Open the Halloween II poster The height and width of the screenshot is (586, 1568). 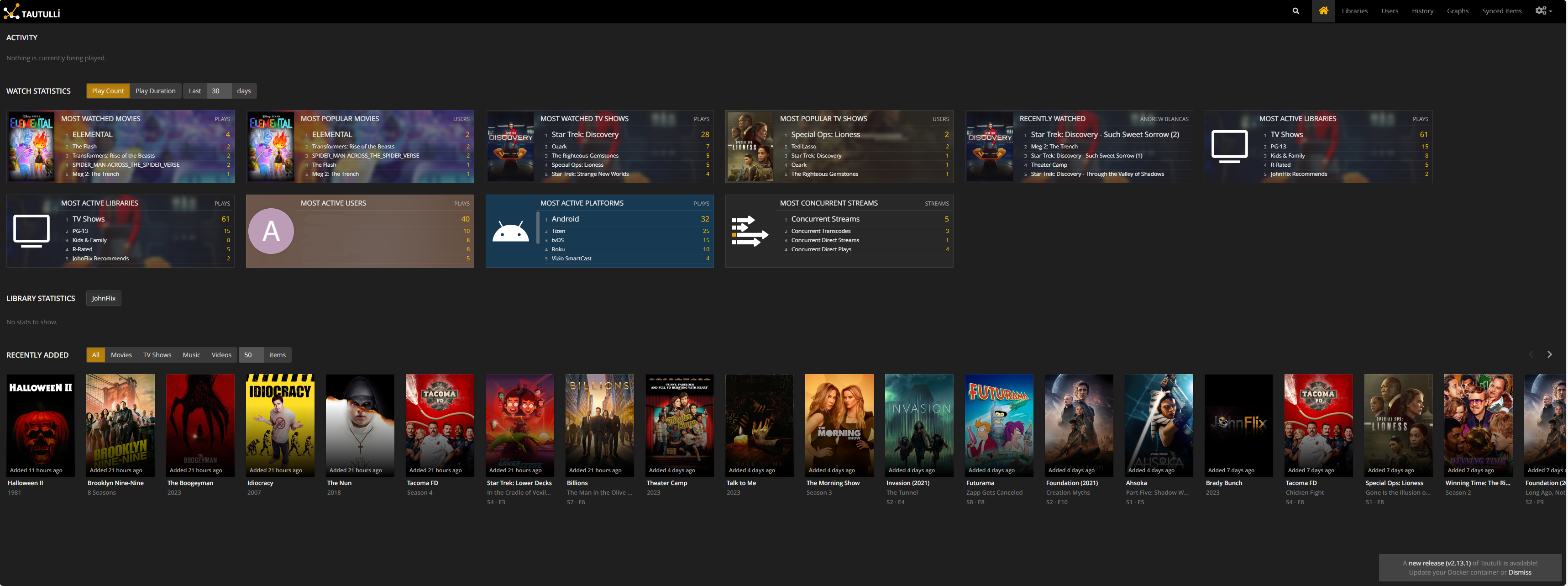click(41, 425)
